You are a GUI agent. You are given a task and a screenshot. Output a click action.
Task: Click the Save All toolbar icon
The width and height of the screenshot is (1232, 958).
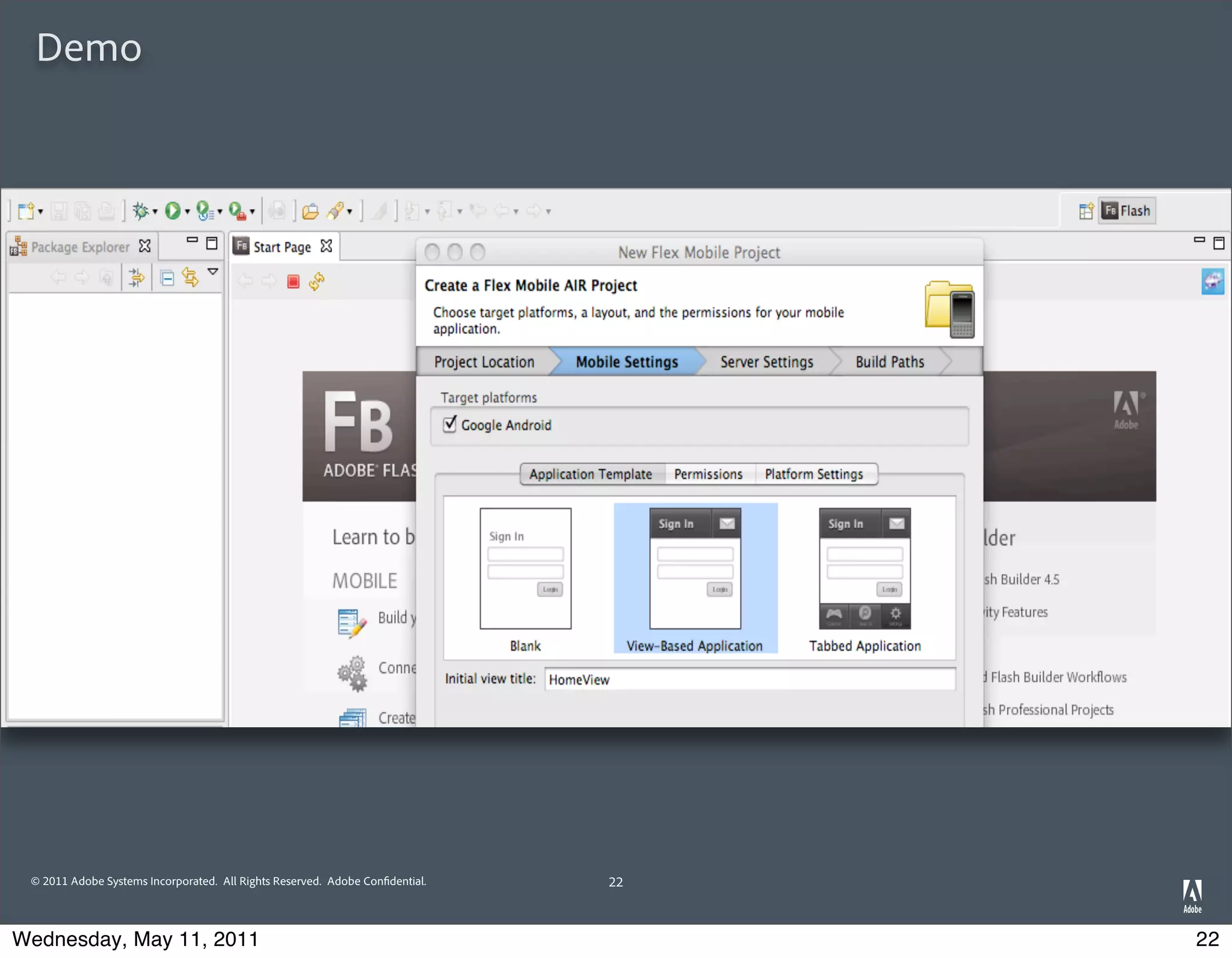click(x=83, y=211)
